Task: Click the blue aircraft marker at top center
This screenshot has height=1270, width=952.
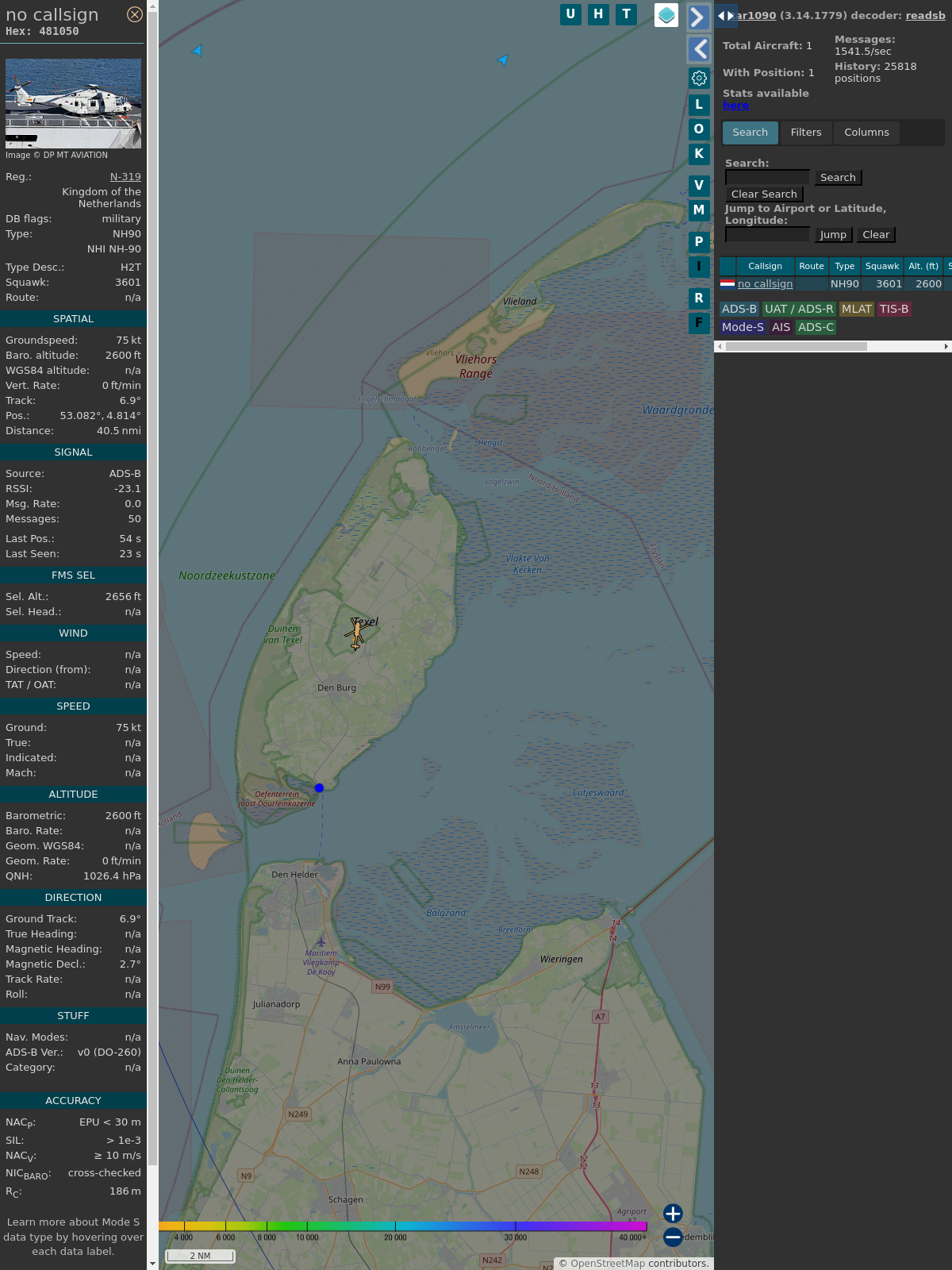Action: click(502, 60)
